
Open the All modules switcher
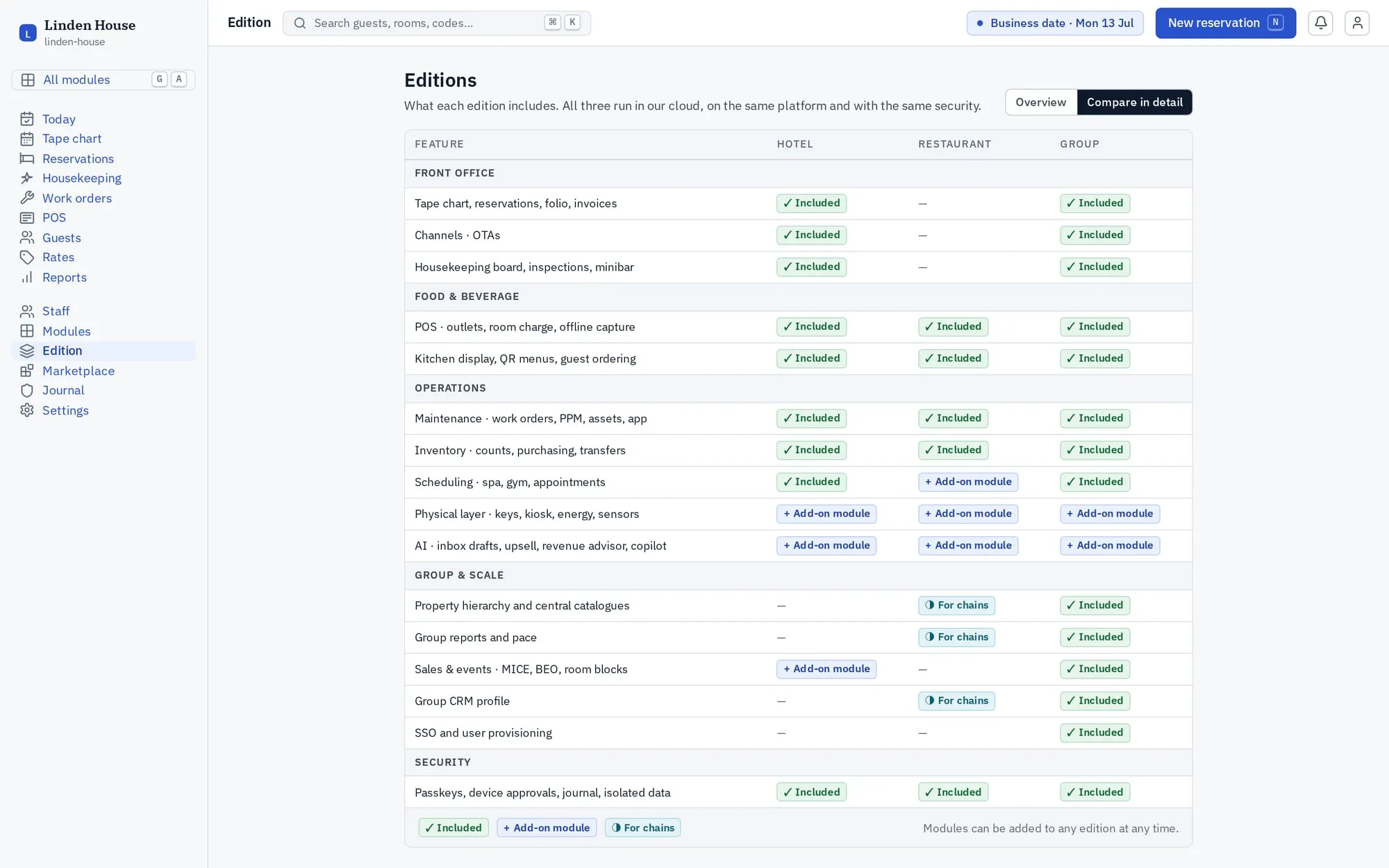pyautogui.click(x=103, y=80)
